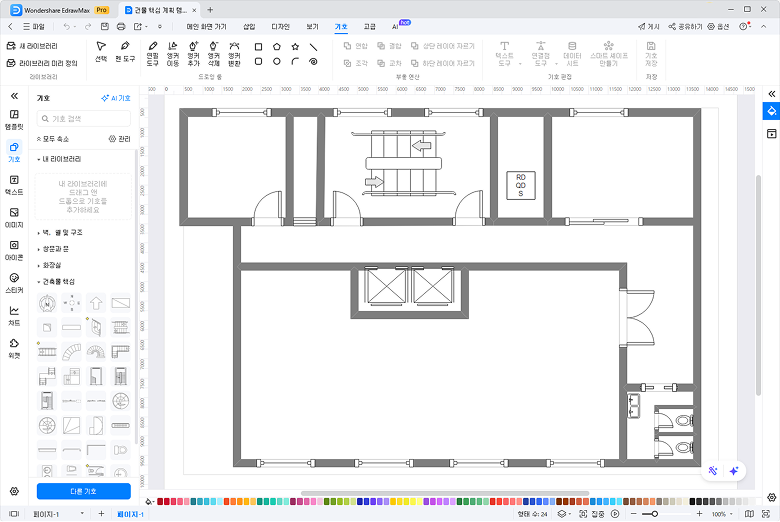Image resolution: width=780 pixels, height=522 pixels.
Task: Switch to the Design tab (디자인)
Action: coord(281,26)
